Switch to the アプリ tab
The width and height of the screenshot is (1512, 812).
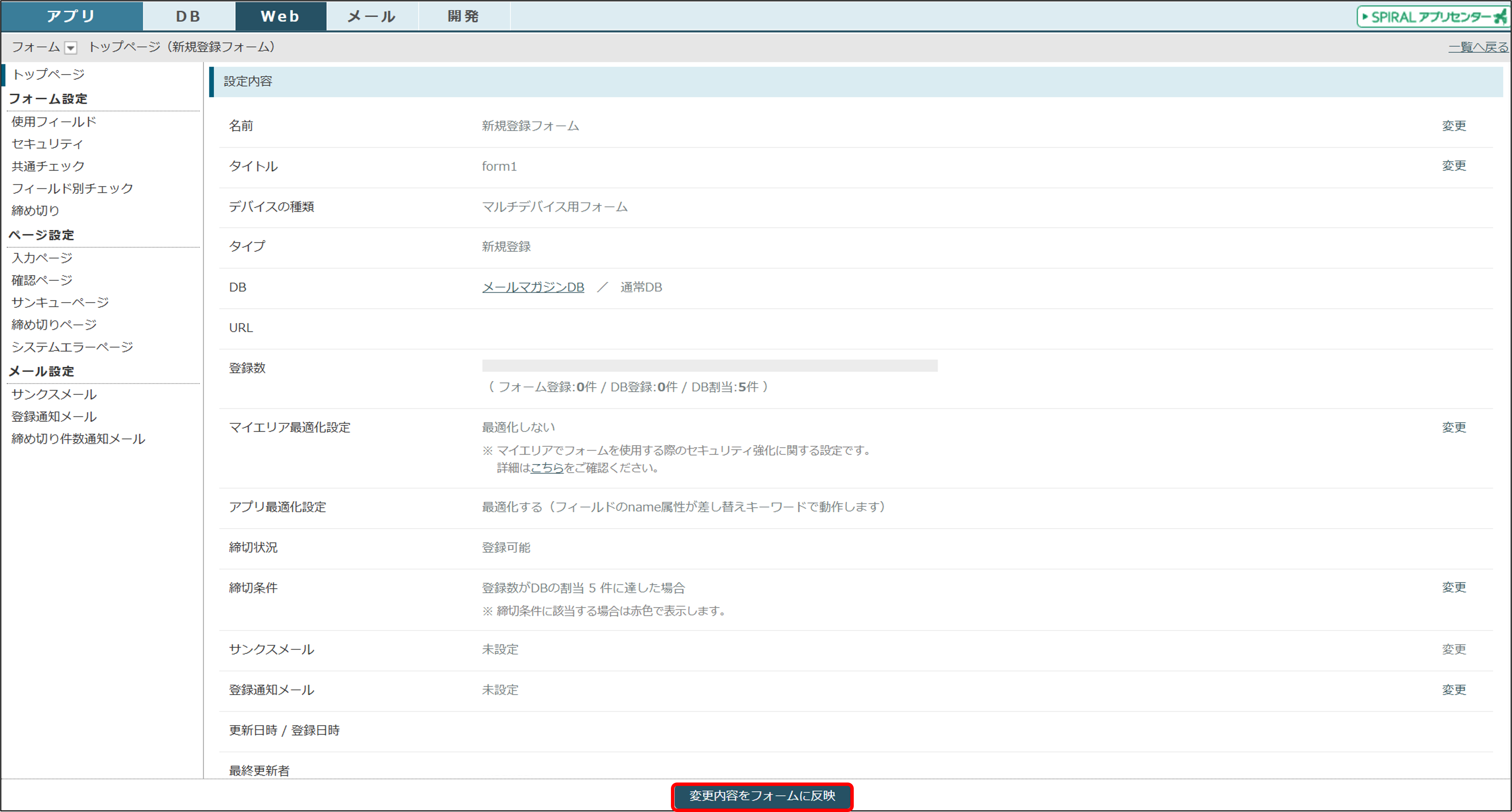(71, 16)
